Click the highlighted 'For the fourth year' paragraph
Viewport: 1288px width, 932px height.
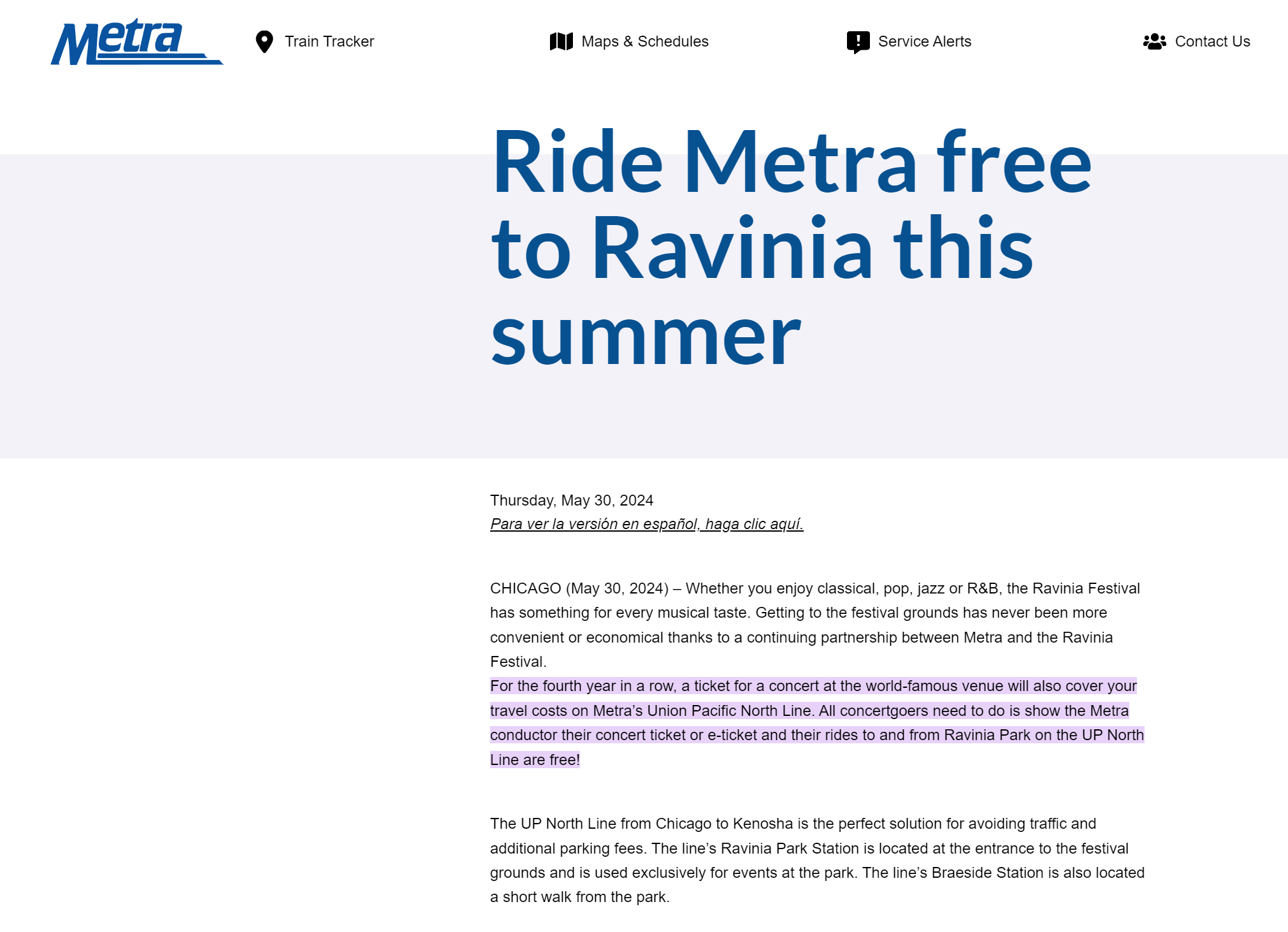click(x=817, y=723)
